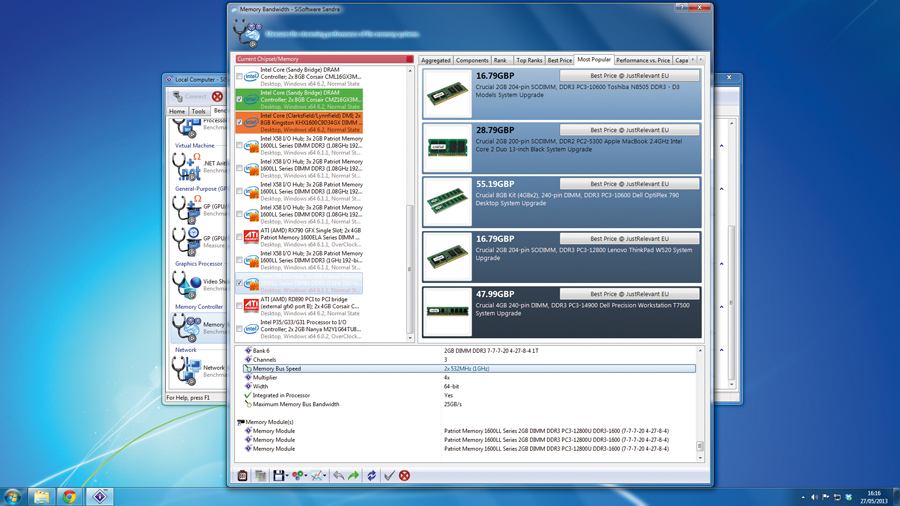Select the Memory benchmark icon under Memory Controller
The height and width of the screenshot is (506, 900).
pos(187,328)
